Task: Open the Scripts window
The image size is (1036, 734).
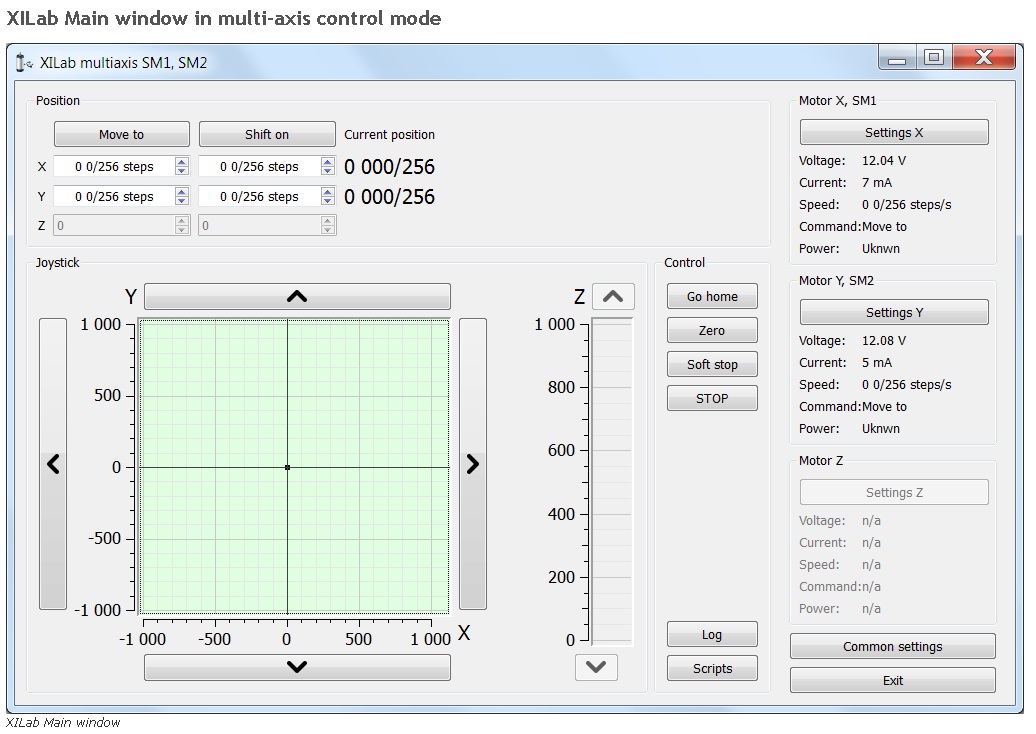Action: click(x=711, y=668)
